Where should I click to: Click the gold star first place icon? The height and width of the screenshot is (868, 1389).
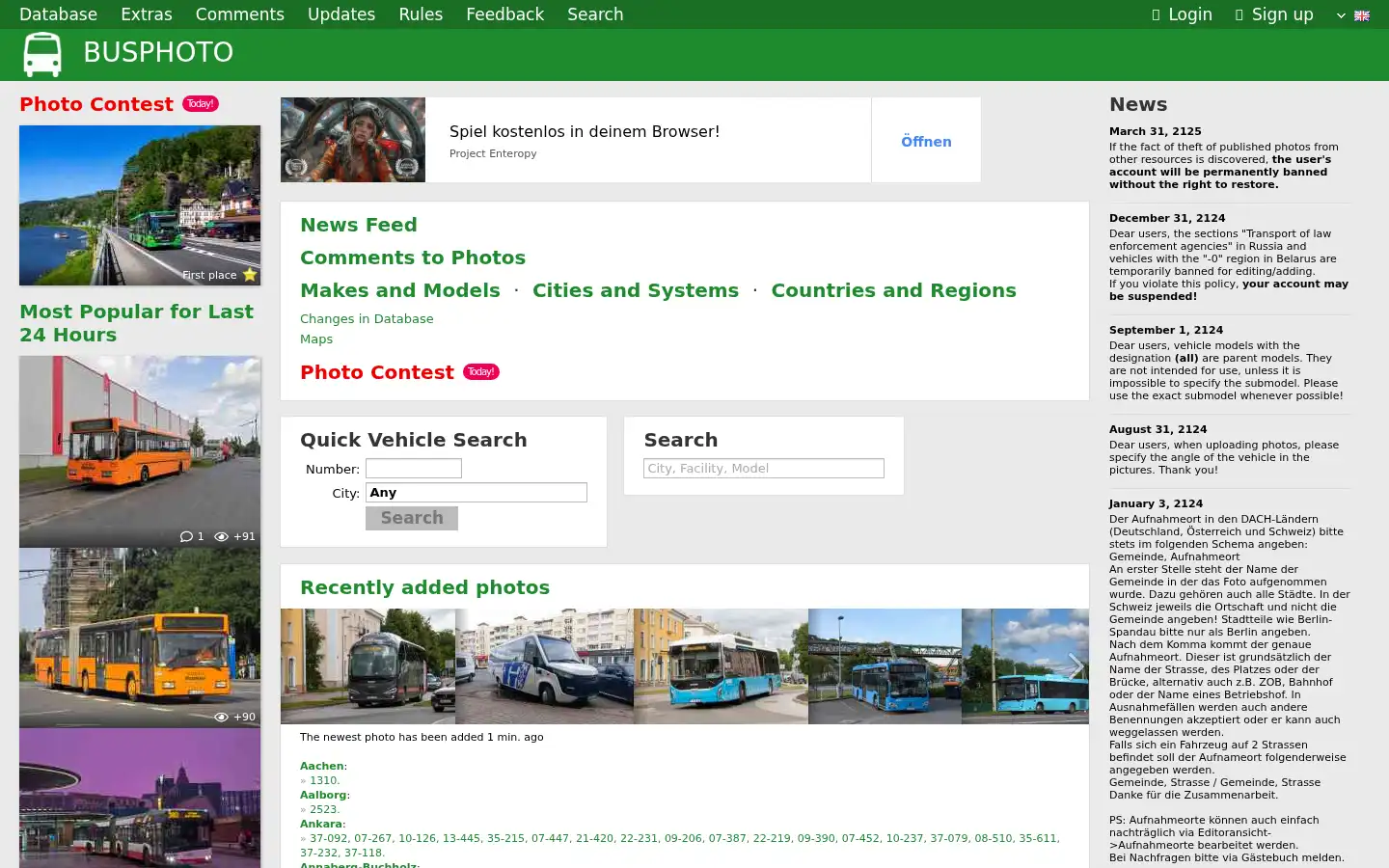[x=250, y=275]
